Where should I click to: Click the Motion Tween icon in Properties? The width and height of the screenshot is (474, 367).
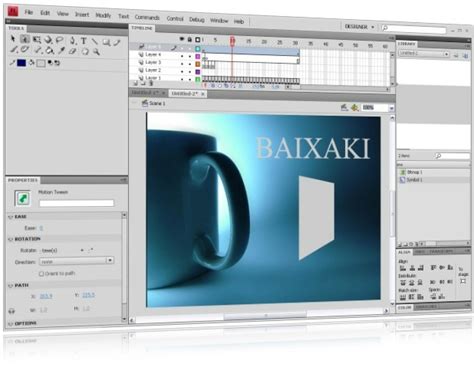coord(23,199)
